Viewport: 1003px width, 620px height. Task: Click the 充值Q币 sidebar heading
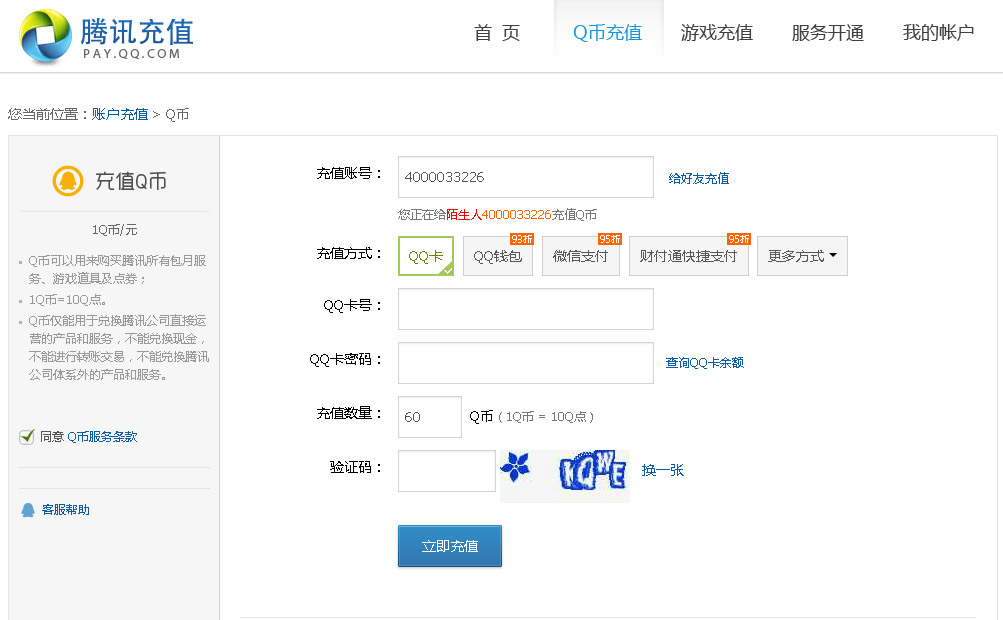[x=130, y=181]
